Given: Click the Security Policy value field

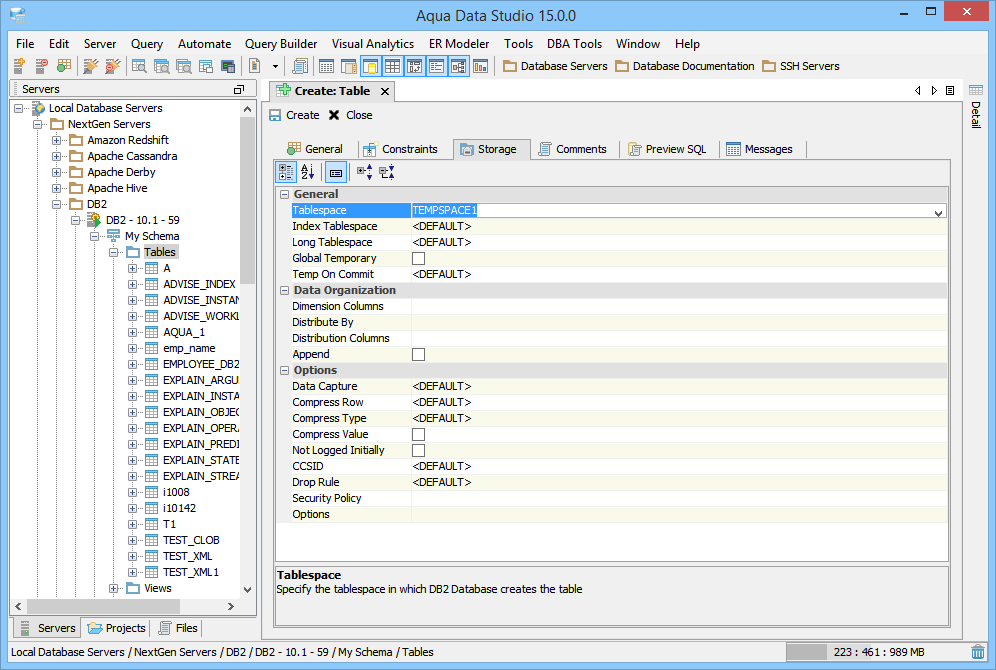Looking at the screenshot, I should pyautogui.click(x=679, y=499).
